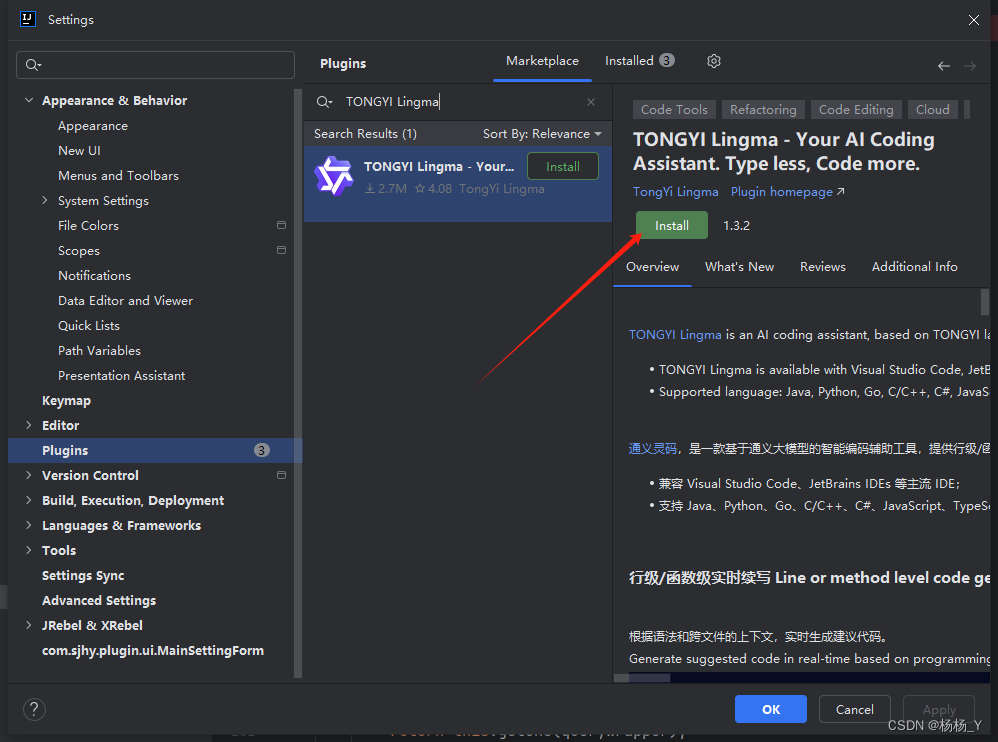Select Appearance in the tree

(93, 126)
